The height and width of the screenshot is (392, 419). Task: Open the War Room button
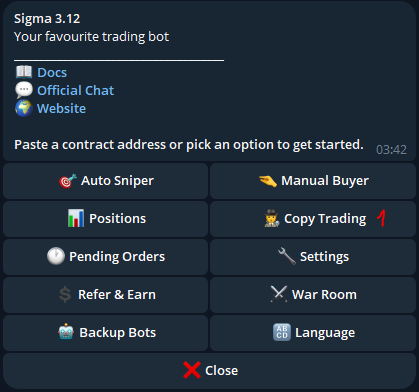tap(313, 295)
